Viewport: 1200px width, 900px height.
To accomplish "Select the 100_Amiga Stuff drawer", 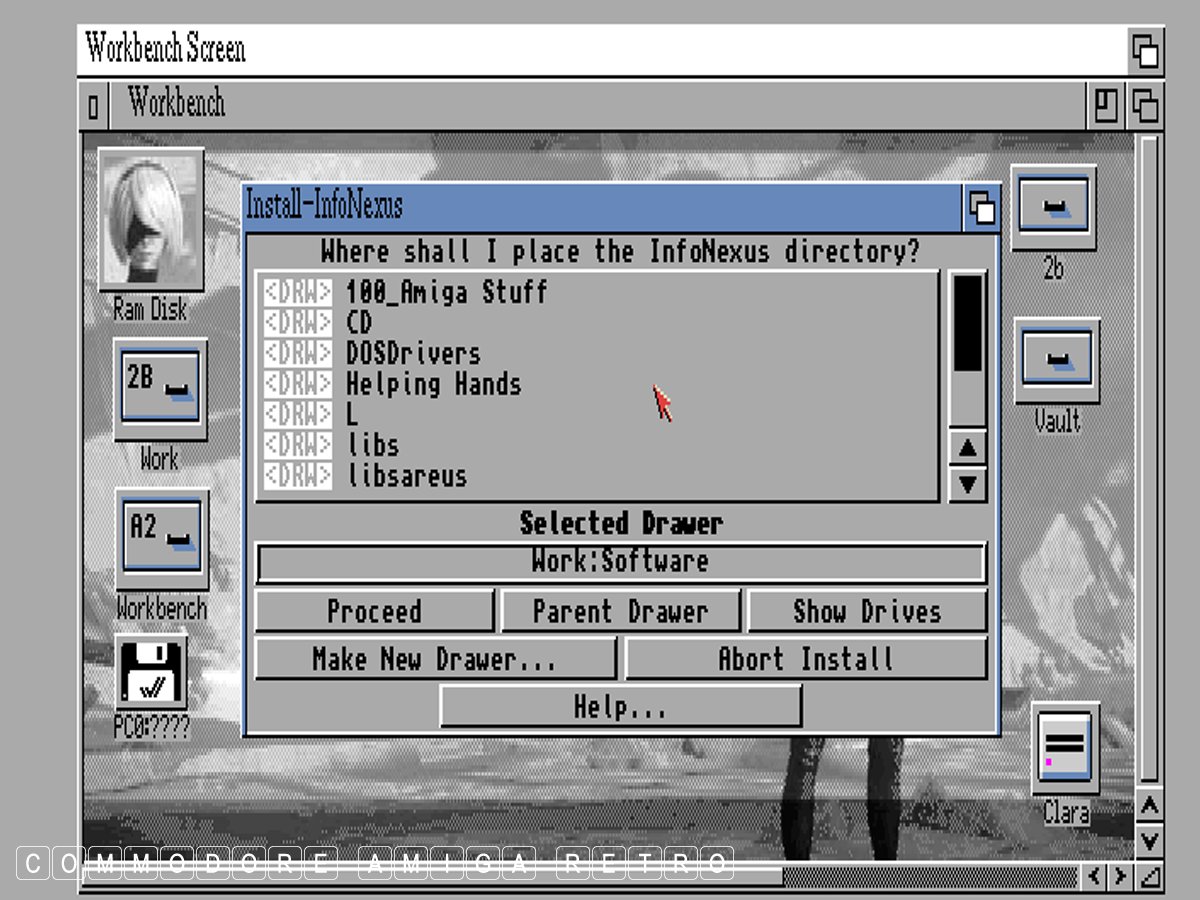I will (446, 293).
